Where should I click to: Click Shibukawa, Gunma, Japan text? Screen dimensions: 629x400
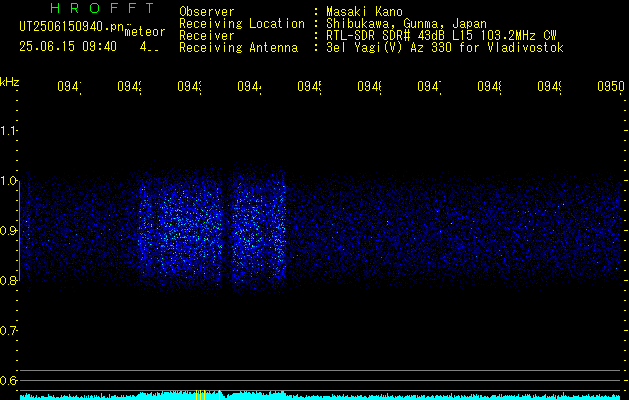406,24
